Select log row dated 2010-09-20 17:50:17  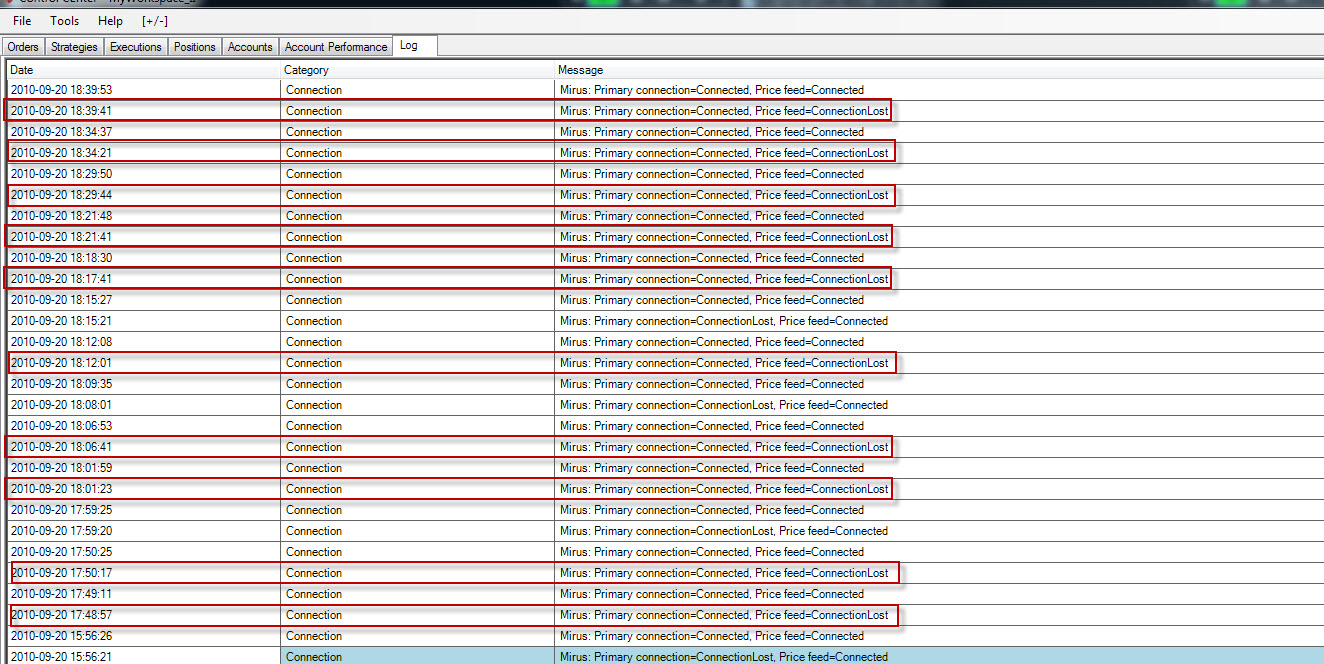point(665,573)
